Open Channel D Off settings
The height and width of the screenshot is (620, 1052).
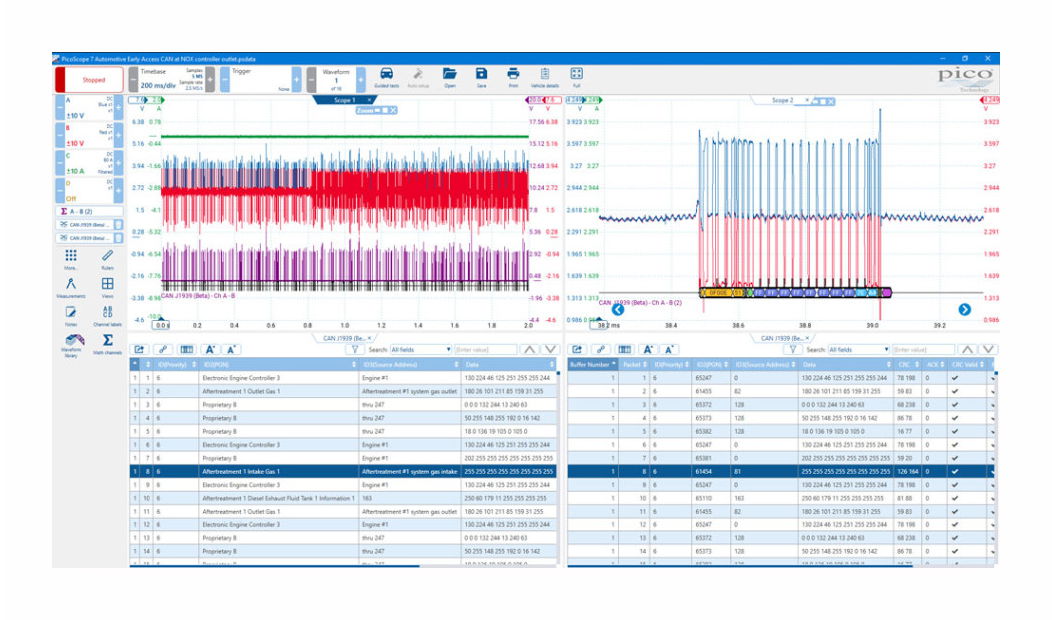click(89, 191)
